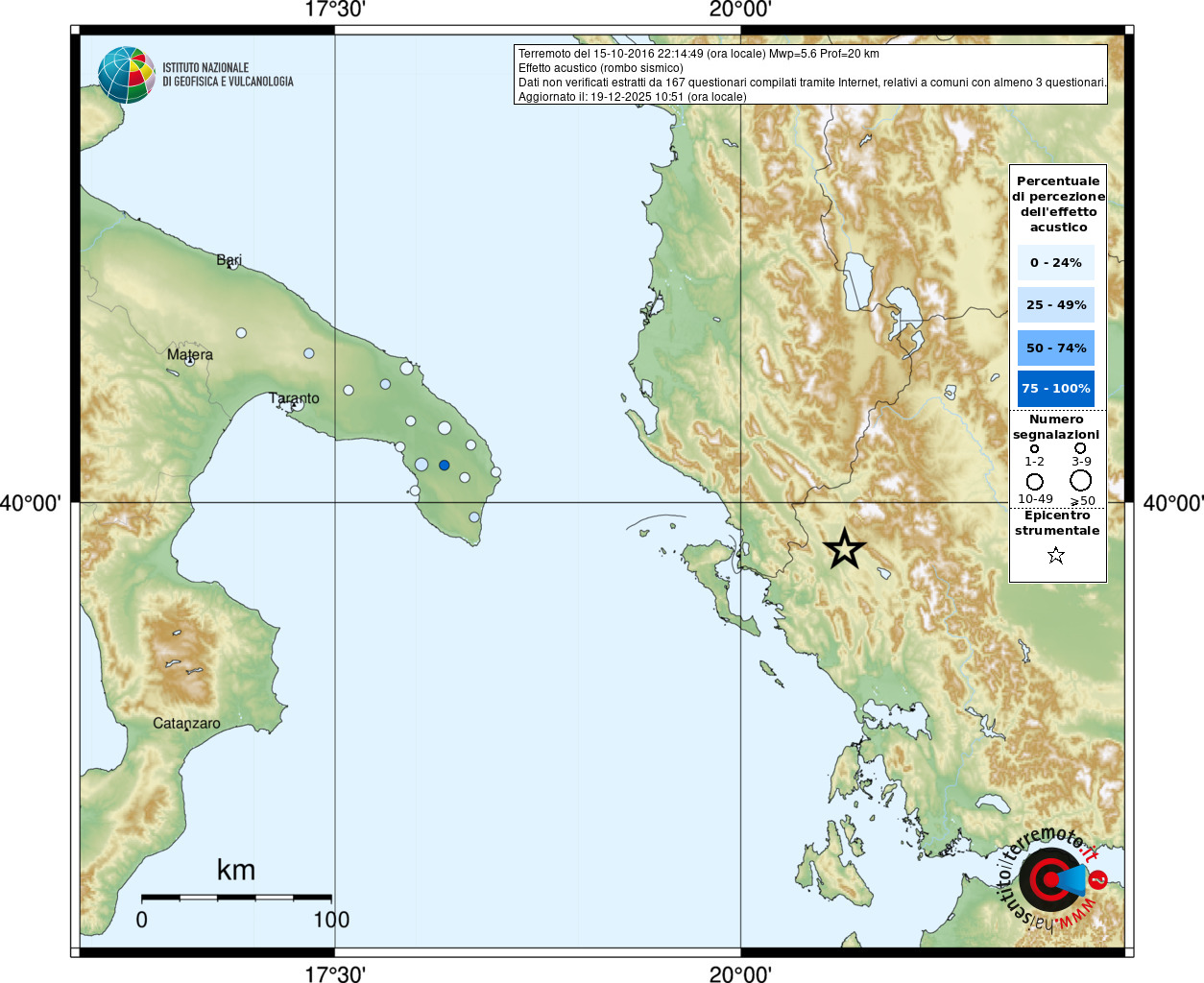Click the haisentitoilterremoto.it target logo

click(1052, 879)
